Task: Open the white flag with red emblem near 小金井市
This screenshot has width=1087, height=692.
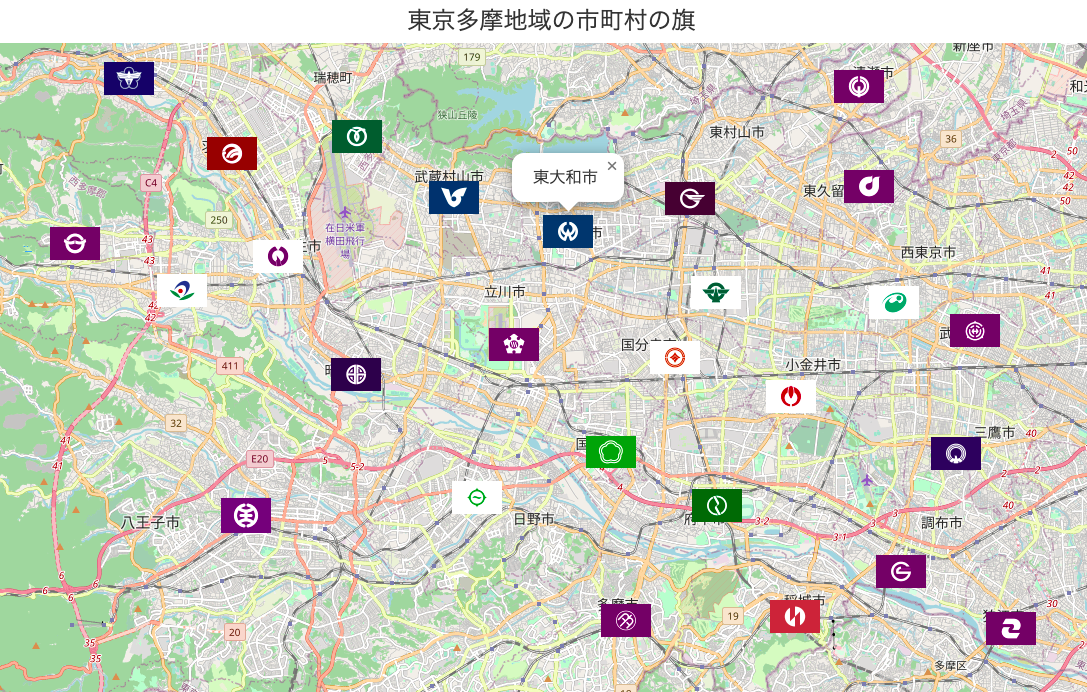Action: [791, 397]
